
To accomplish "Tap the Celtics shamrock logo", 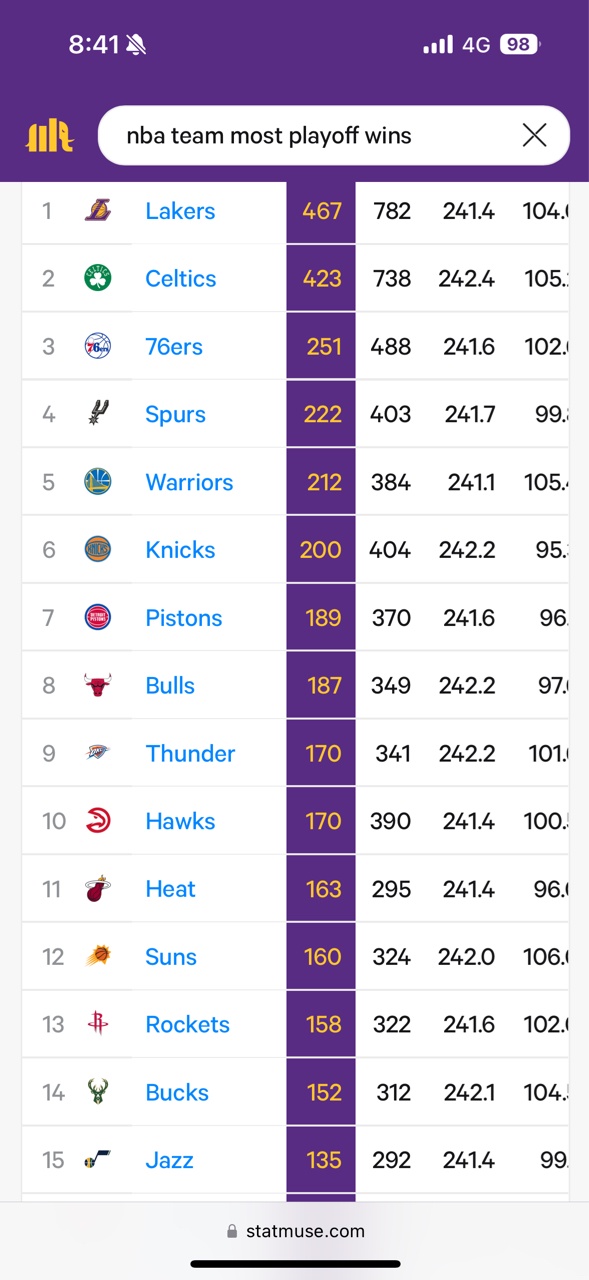I will pyautogui.click(x=98, y=278).
